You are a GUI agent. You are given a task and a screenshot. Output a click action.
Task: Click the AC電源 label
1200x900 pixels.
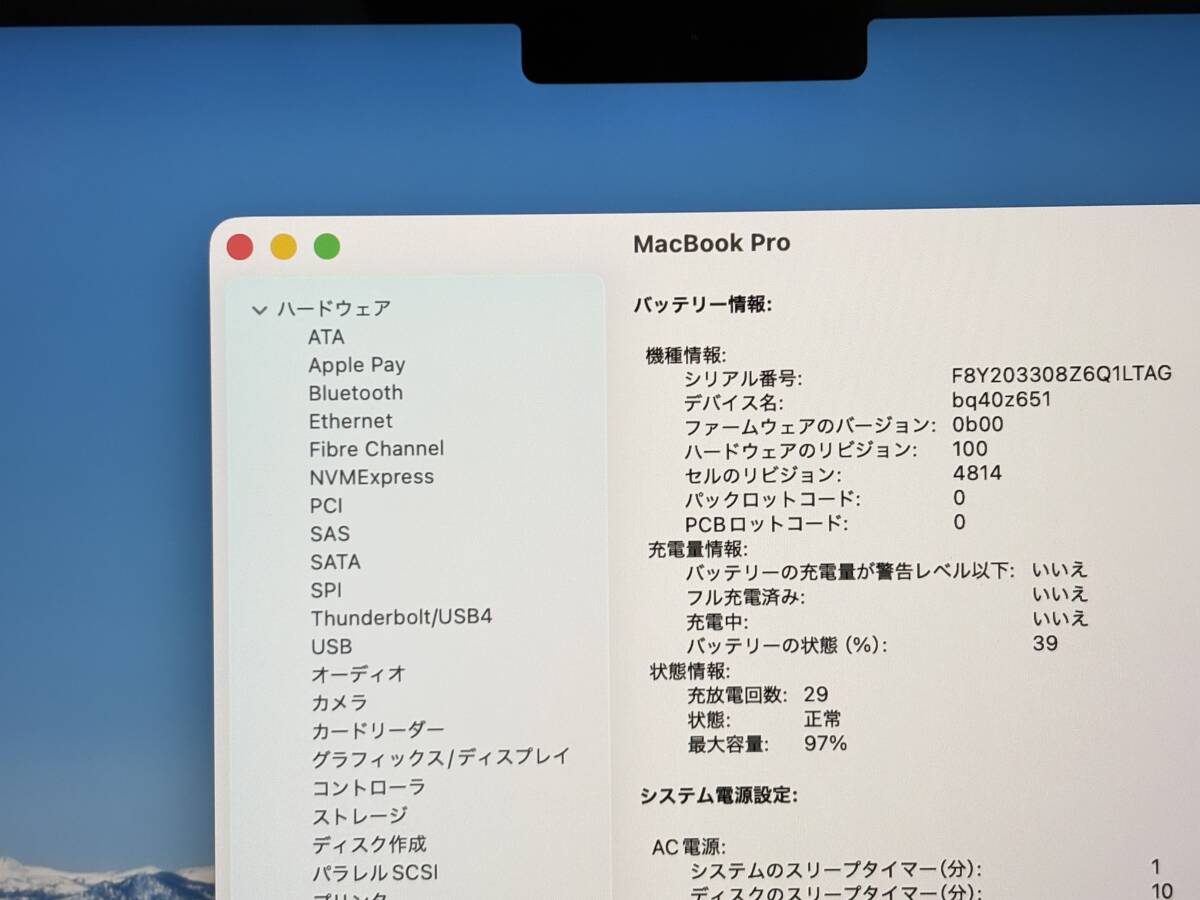pyautogui.click(x=689, y=847)
